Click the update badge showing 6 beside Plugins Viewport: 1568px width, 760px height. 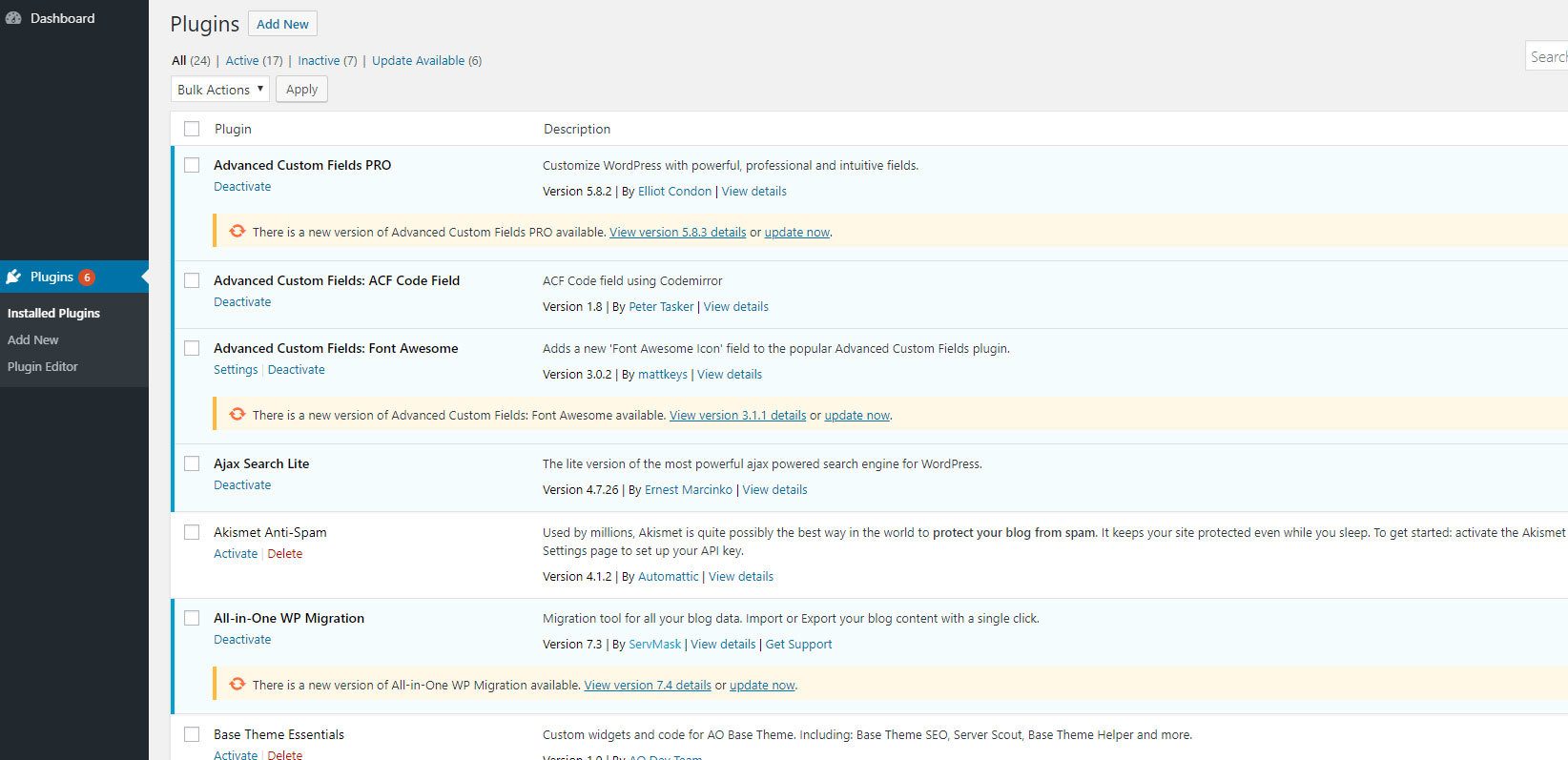(x=87, y=277)
